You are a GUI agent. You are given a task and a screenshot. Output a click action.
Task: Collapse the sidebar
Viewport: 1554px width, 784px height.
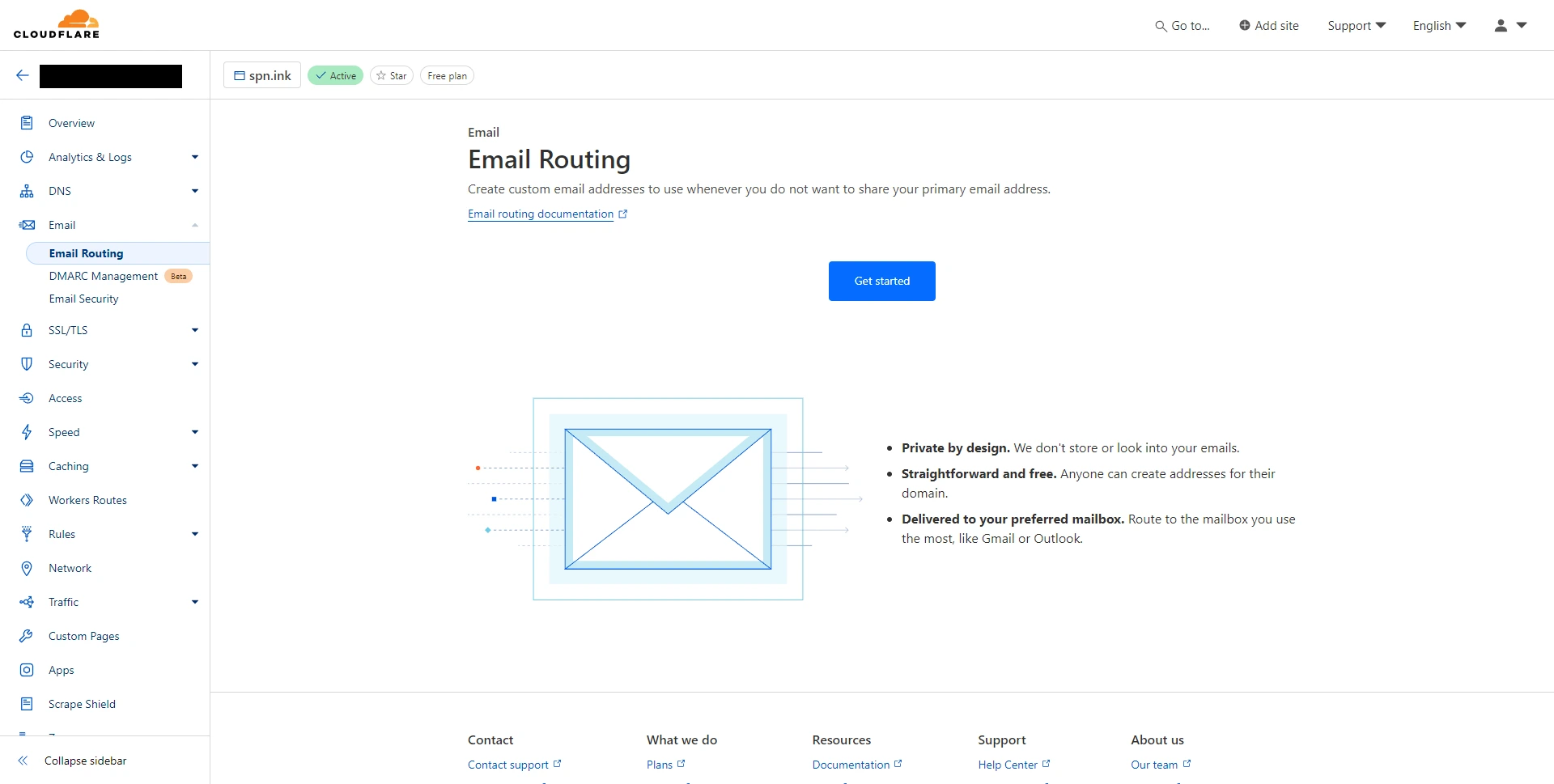(73, 761)
